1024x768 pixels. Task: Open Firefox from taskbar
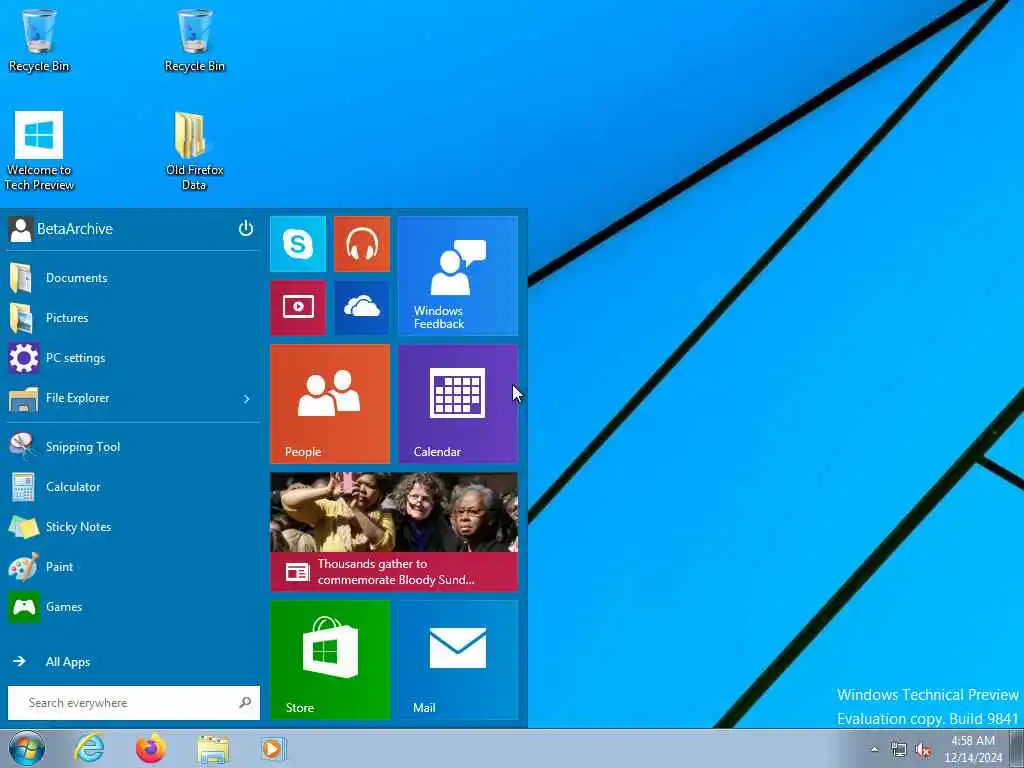pyautogui.click(x=151, y=748)
